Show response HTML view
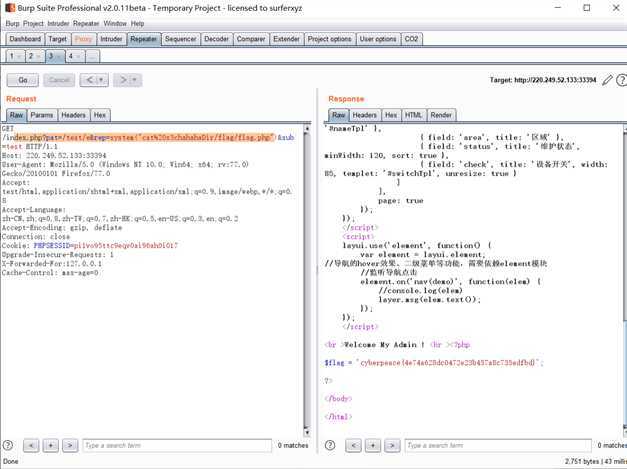This screenshot has width=627, height=469. pos(413,115)
